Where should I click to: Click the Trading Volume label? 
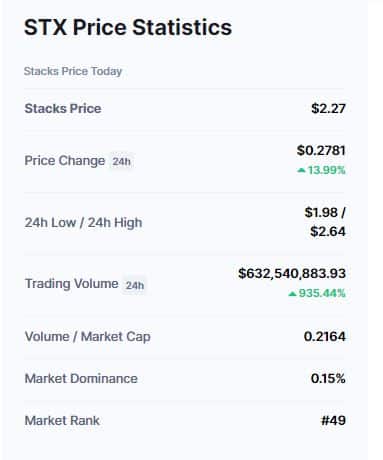(x=72, y=284)
